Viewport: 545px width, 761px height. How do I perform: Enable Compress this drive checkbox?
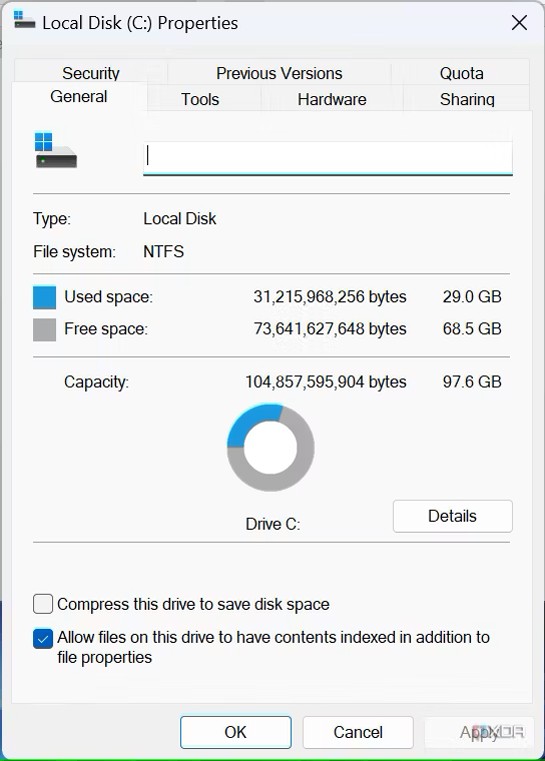click(43, 604)
